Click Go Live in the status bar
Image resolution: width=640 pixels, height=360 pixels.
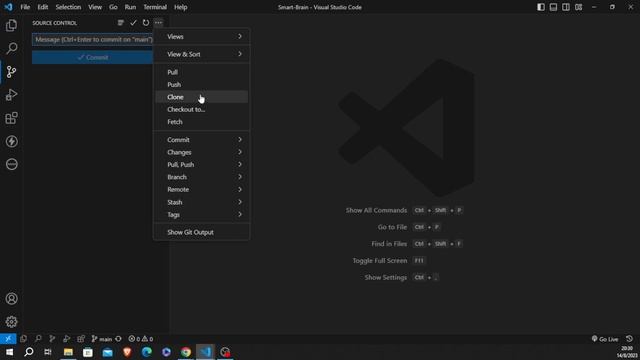(605, 339)
